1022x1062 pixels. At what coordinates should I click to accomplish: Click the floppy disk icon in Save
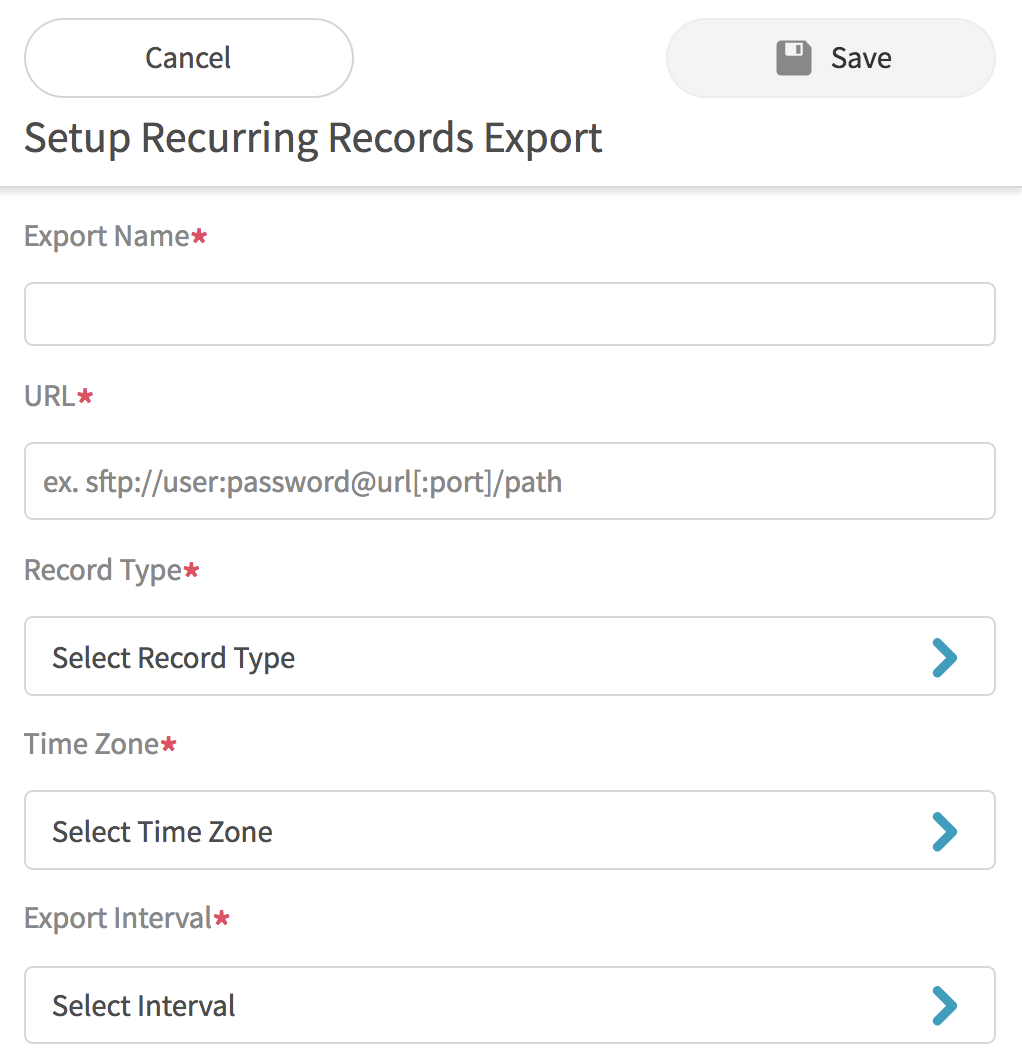coord(794,58)
